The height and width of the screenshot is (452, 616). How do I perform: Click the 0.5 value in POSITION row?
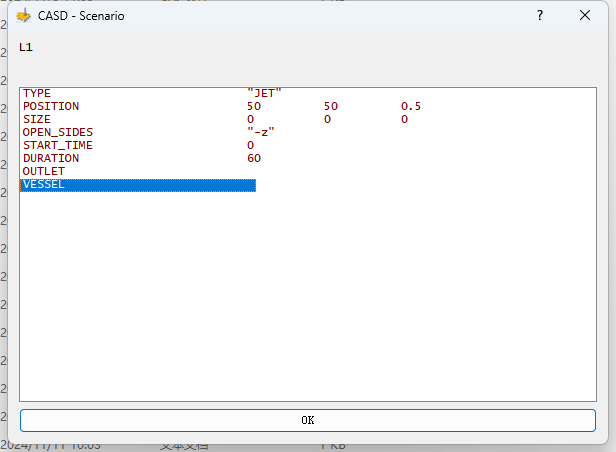coord(411,106)
